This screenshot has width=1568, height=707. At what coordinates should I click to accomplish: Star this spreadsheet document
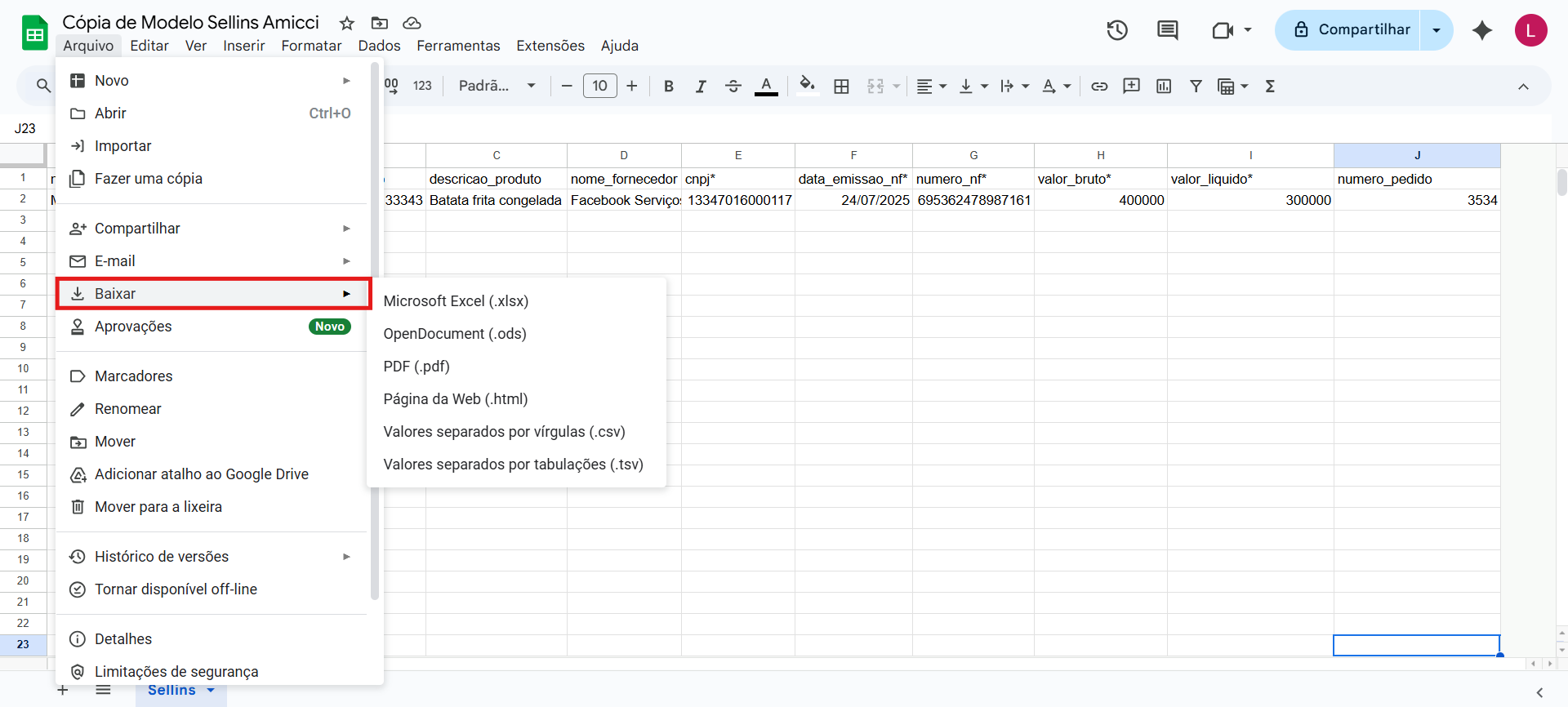[x=347, y=23]
